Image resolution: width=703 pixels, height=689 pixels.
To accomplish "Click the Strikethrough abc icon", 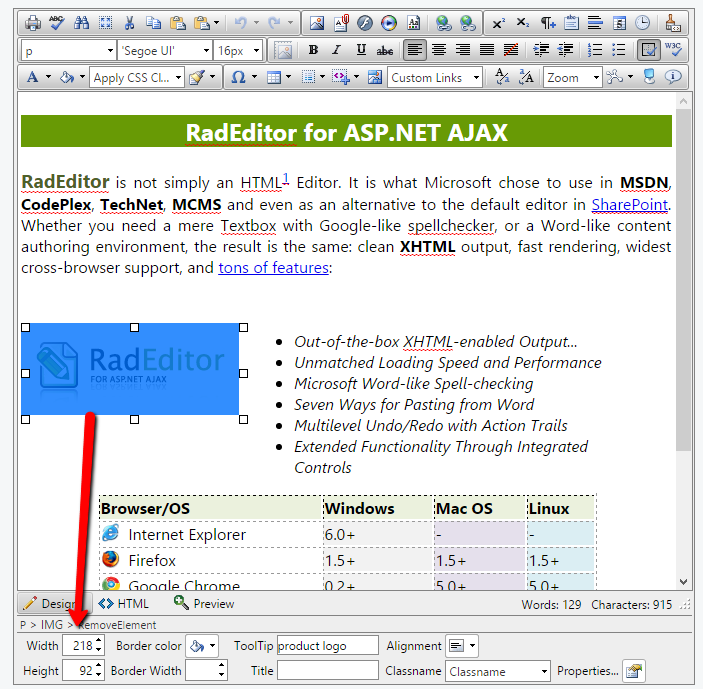I will [385, 51].
